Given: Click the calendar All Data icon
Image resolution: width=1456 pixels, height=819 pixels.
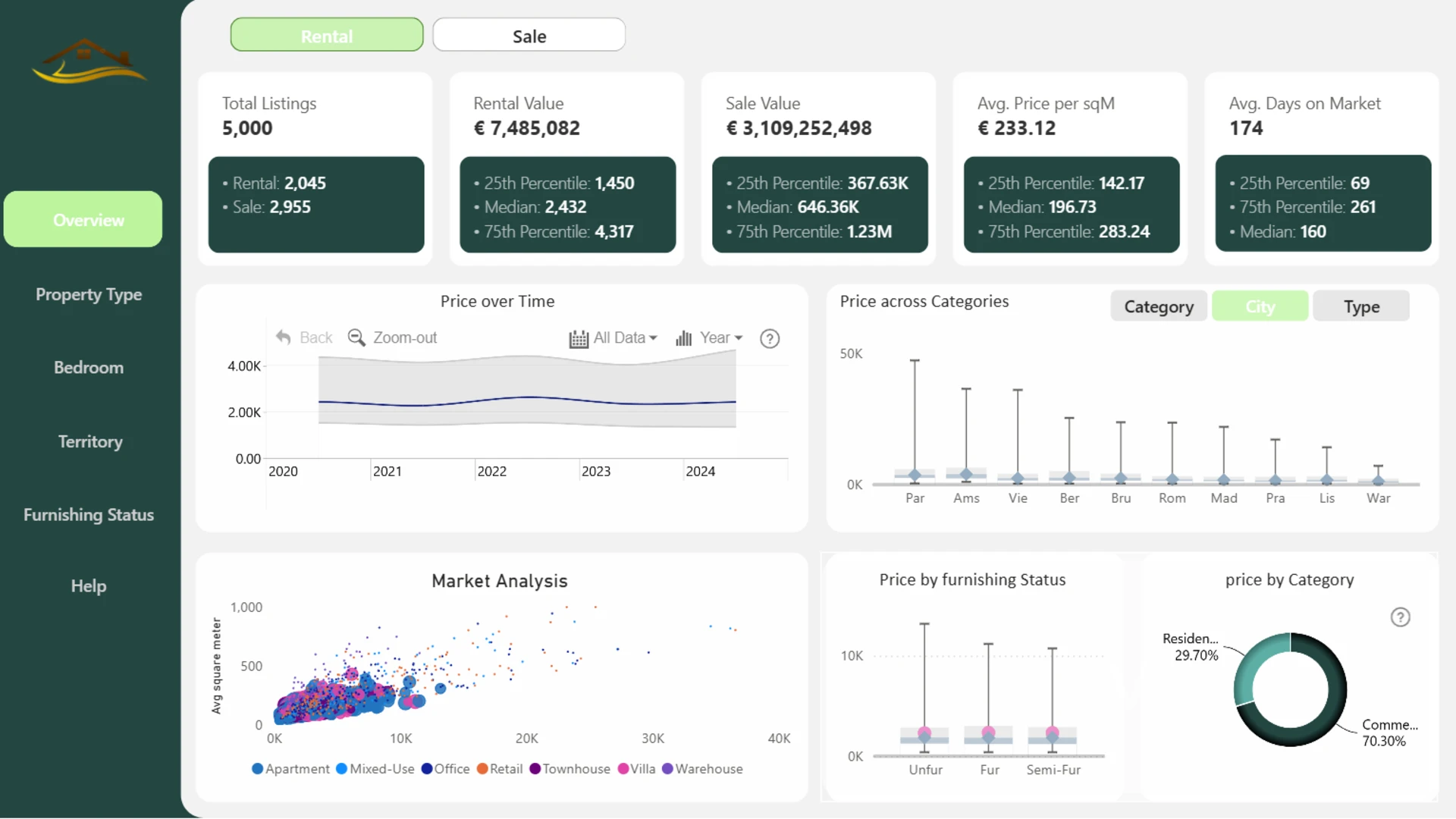Looking at the screenshot, I should [x=579, y=338].
